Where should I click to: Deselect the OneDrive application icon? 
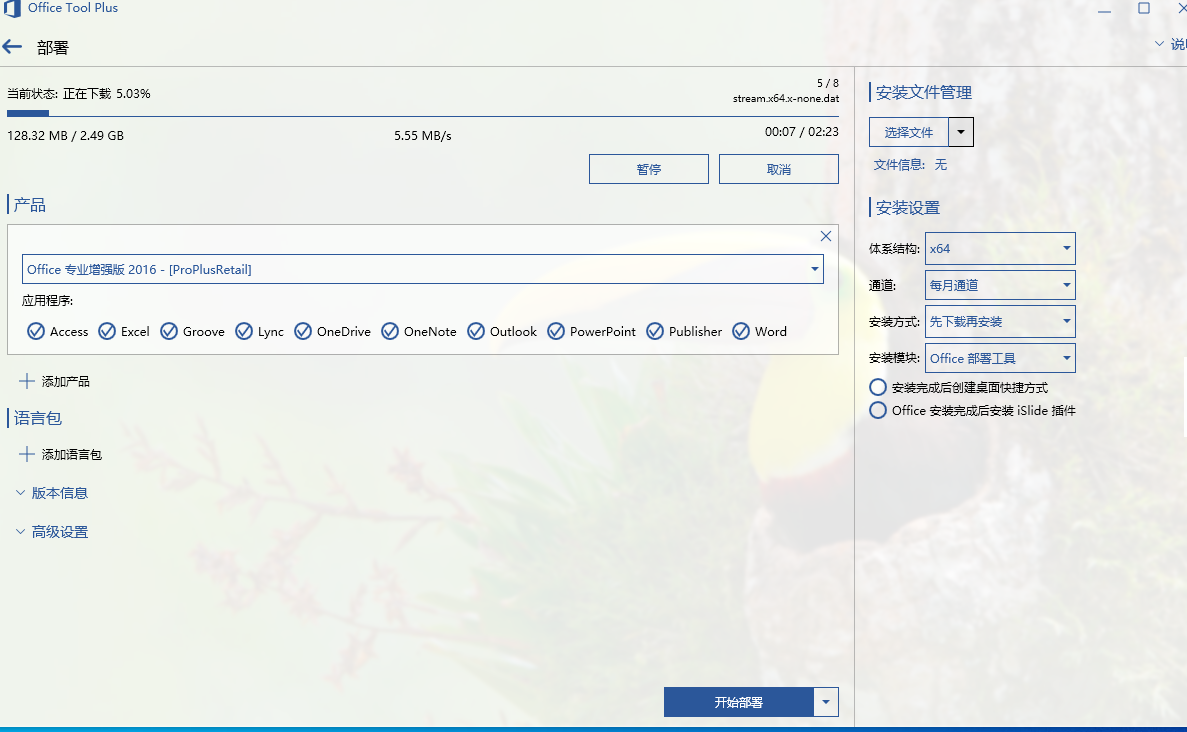[303, 331]
